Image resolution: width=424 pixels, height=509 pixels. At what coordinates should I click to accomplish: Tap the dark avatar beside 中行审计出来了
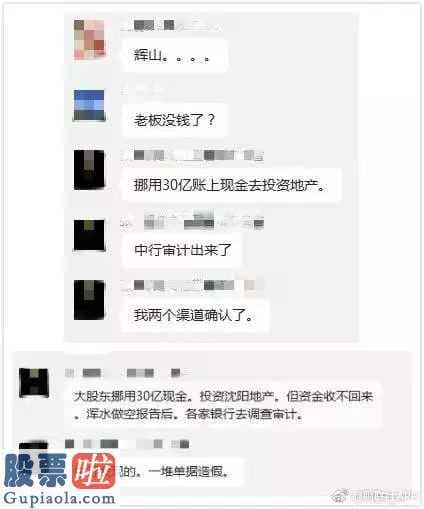pos(89,235)
